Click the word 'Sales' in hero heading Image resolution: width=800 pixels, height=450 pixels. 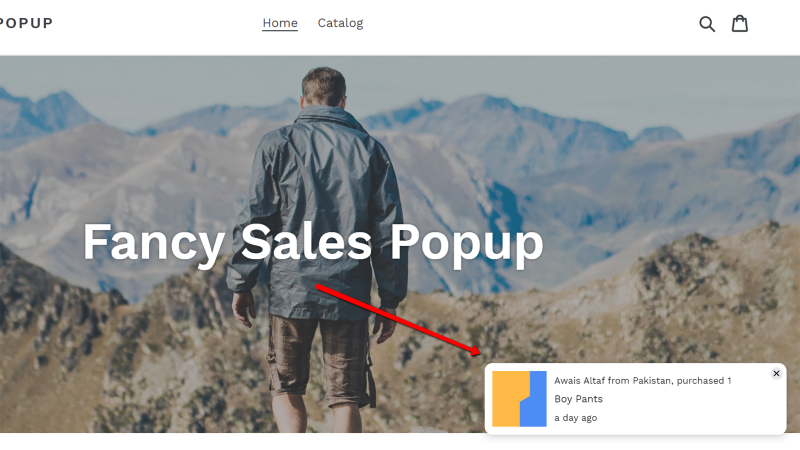pyautogui.click(x=306, y=242)
